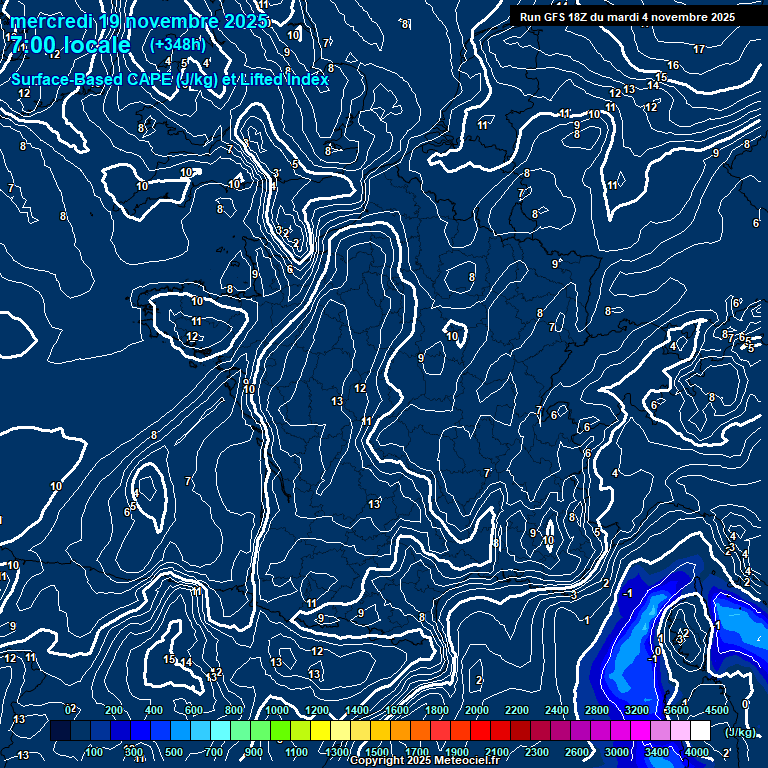This screenshot has height=768, width=768.
Task: Click the '17' contour label at top right
Action: pyautogui.click(x=699, y=49)
